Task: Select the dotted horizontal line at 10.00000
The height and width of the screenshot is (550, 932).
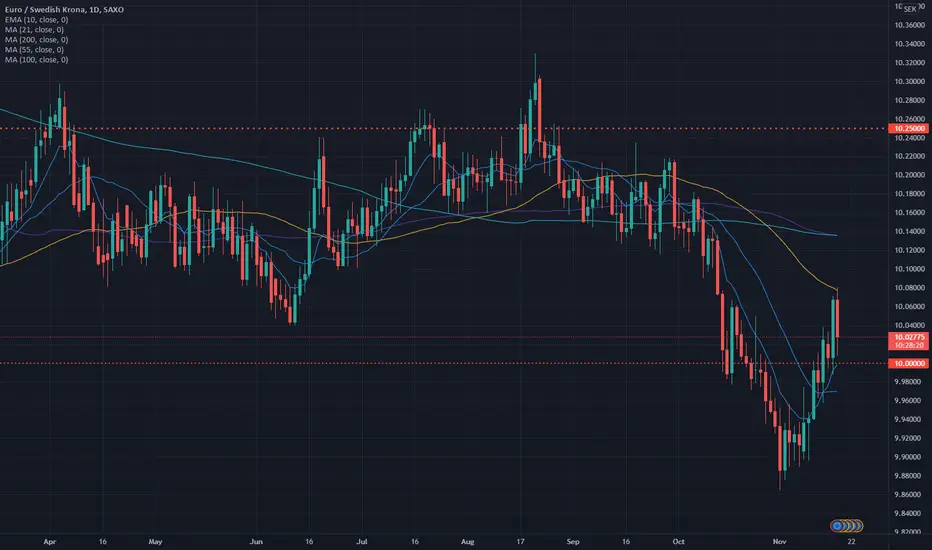Action: (x=443, y=363)
